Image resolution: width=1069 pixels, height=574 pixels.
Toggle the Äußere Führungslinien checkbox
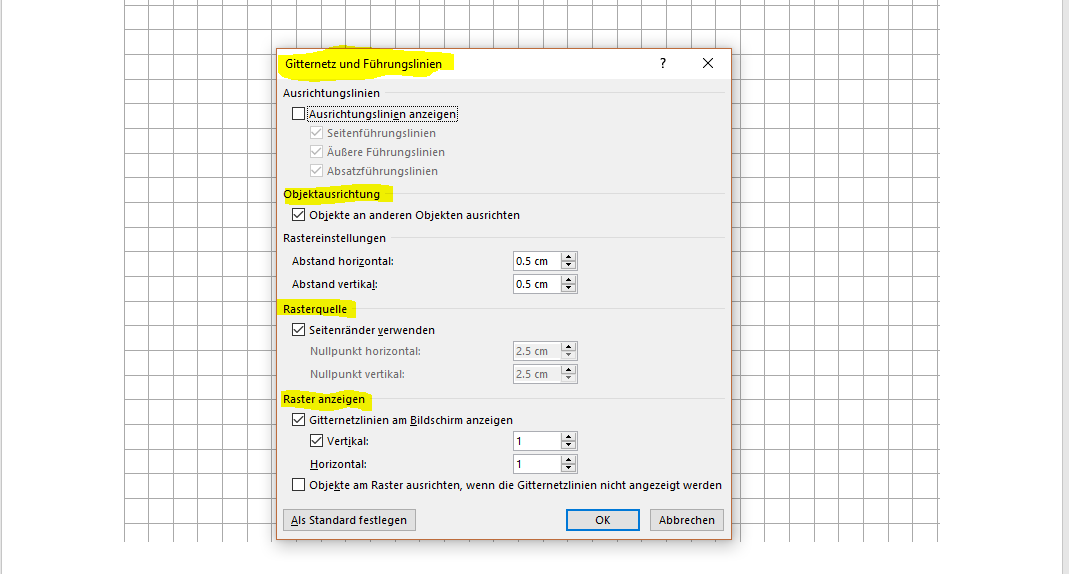click(x=316, y=152)
